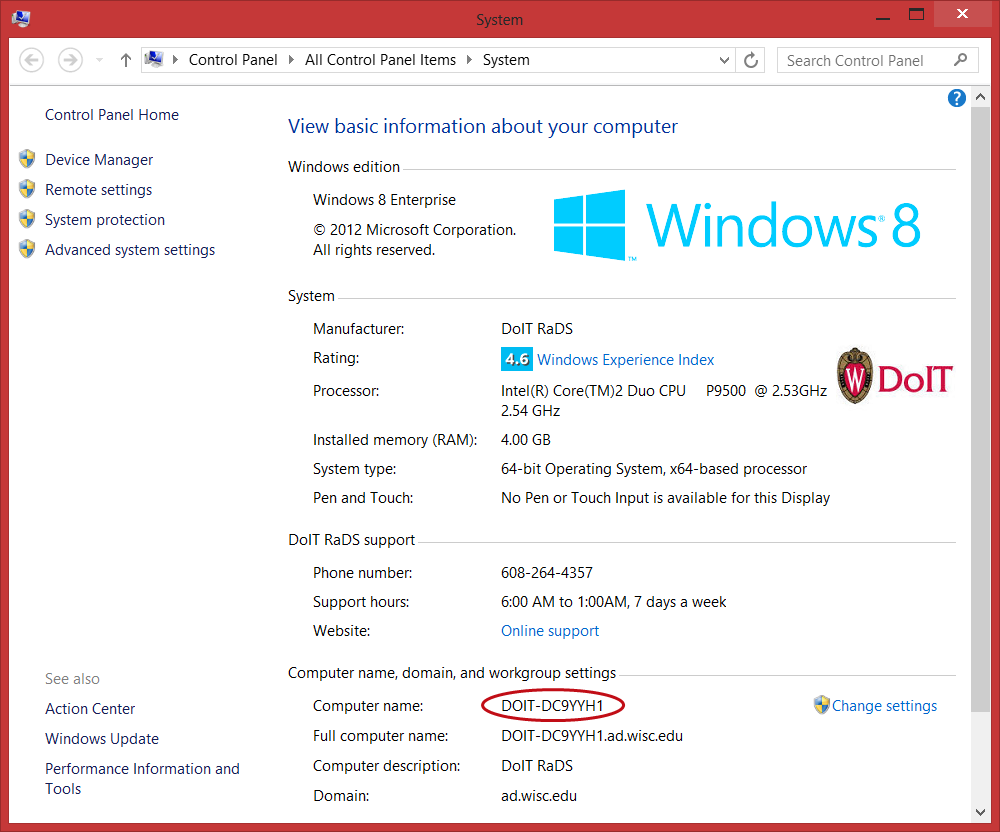Viewport: 1000px width, 832px height.
Task: Click the phone number 608-264-4357
Action: [547, 573]
